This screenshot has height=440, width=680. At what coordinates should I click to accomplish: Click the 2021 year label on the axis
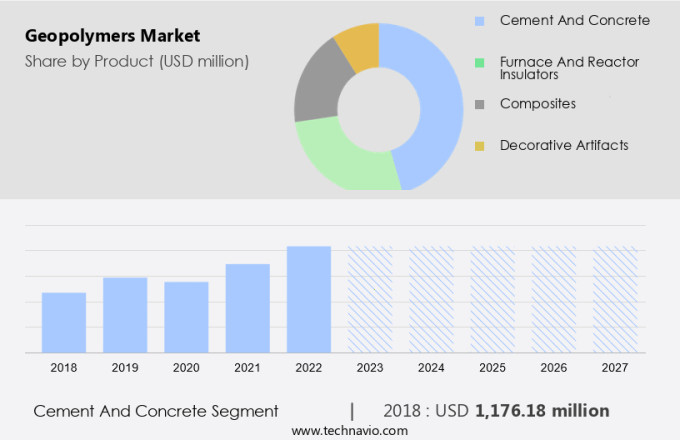(x=247, y=368)
